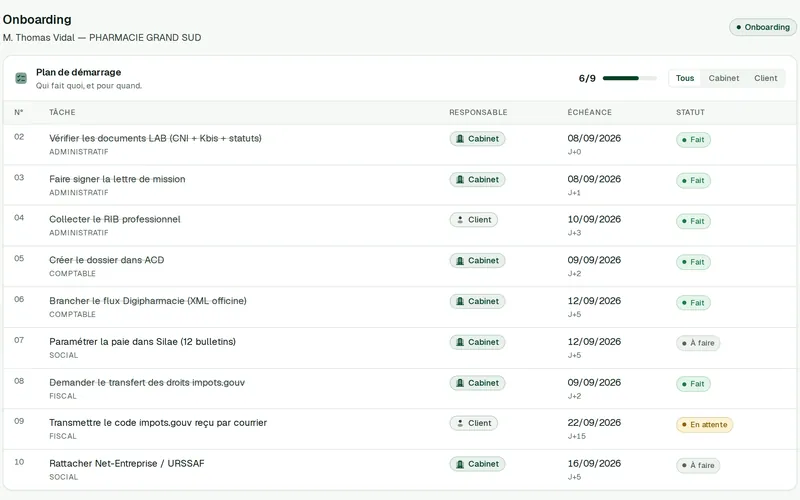Click the building icon in Créer le dossier ACD row
The image size is (800, 500).
460,261
